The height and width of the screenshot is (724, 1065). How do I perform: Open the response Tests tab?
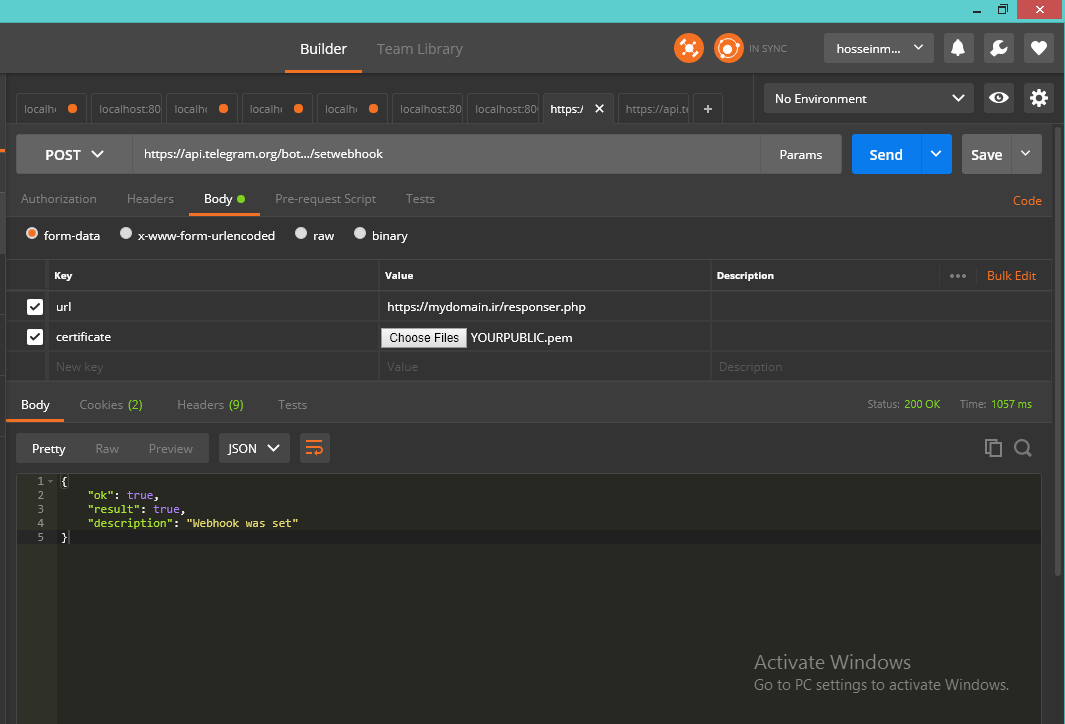293,405
